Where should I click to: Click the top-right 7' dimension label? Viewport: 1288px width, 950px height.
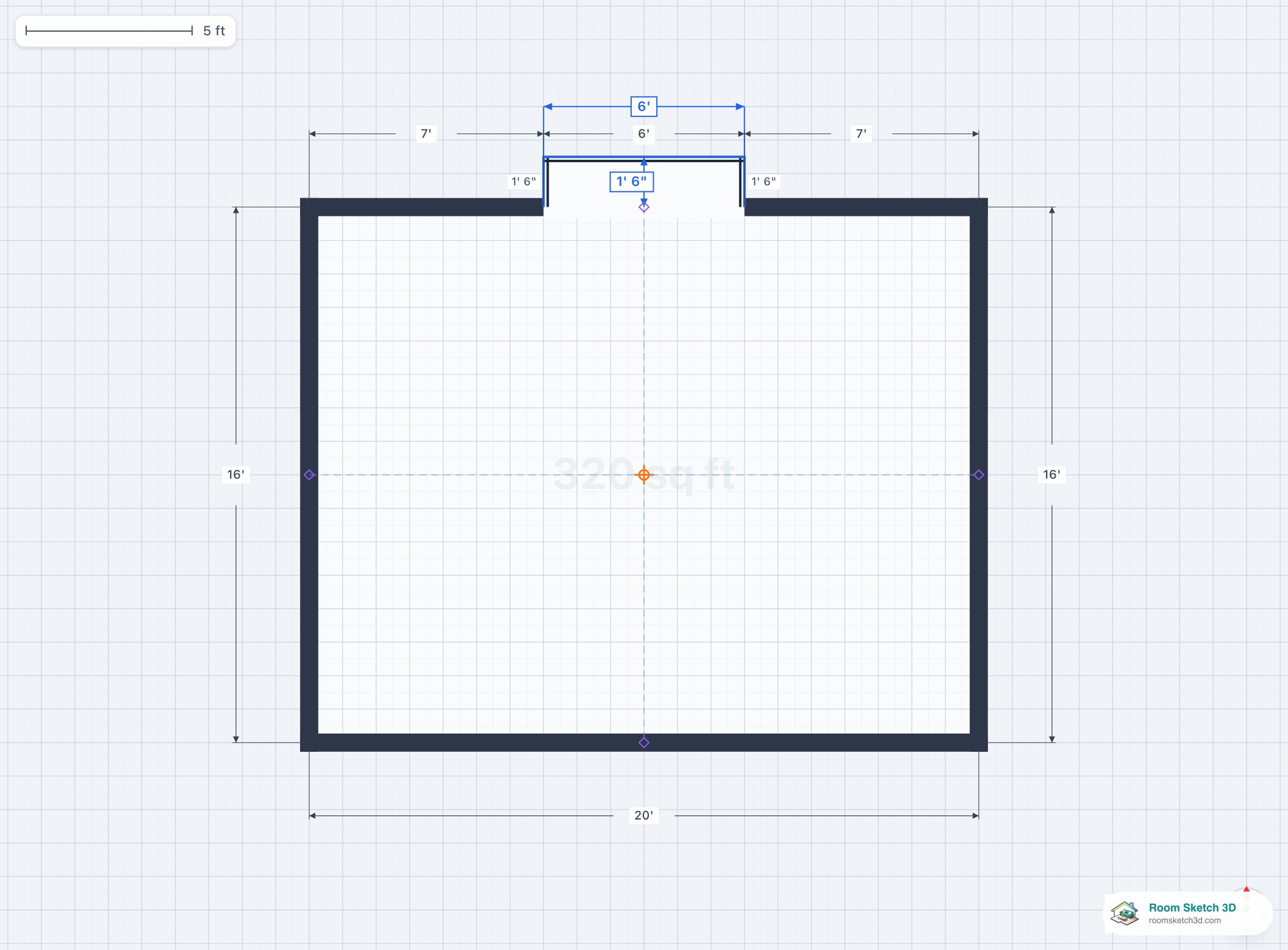click(861, 134)
